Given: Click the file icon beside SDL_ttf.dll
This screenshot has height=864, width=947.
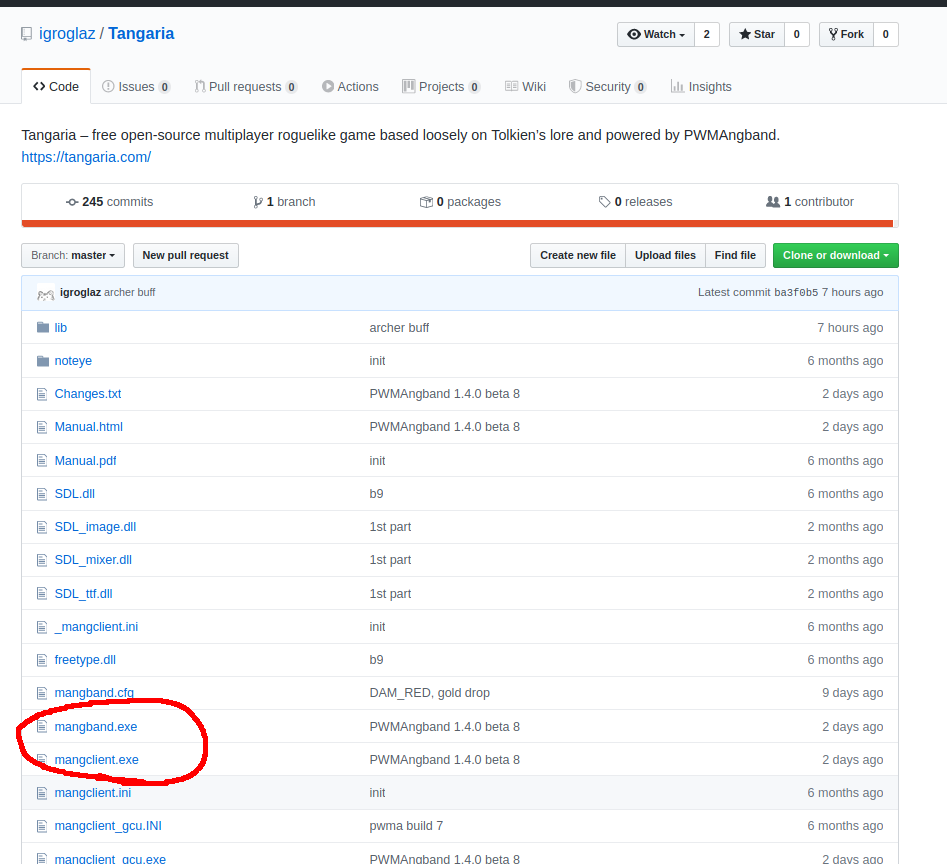Looking at the screenshot, I should [x=42, y=594].
